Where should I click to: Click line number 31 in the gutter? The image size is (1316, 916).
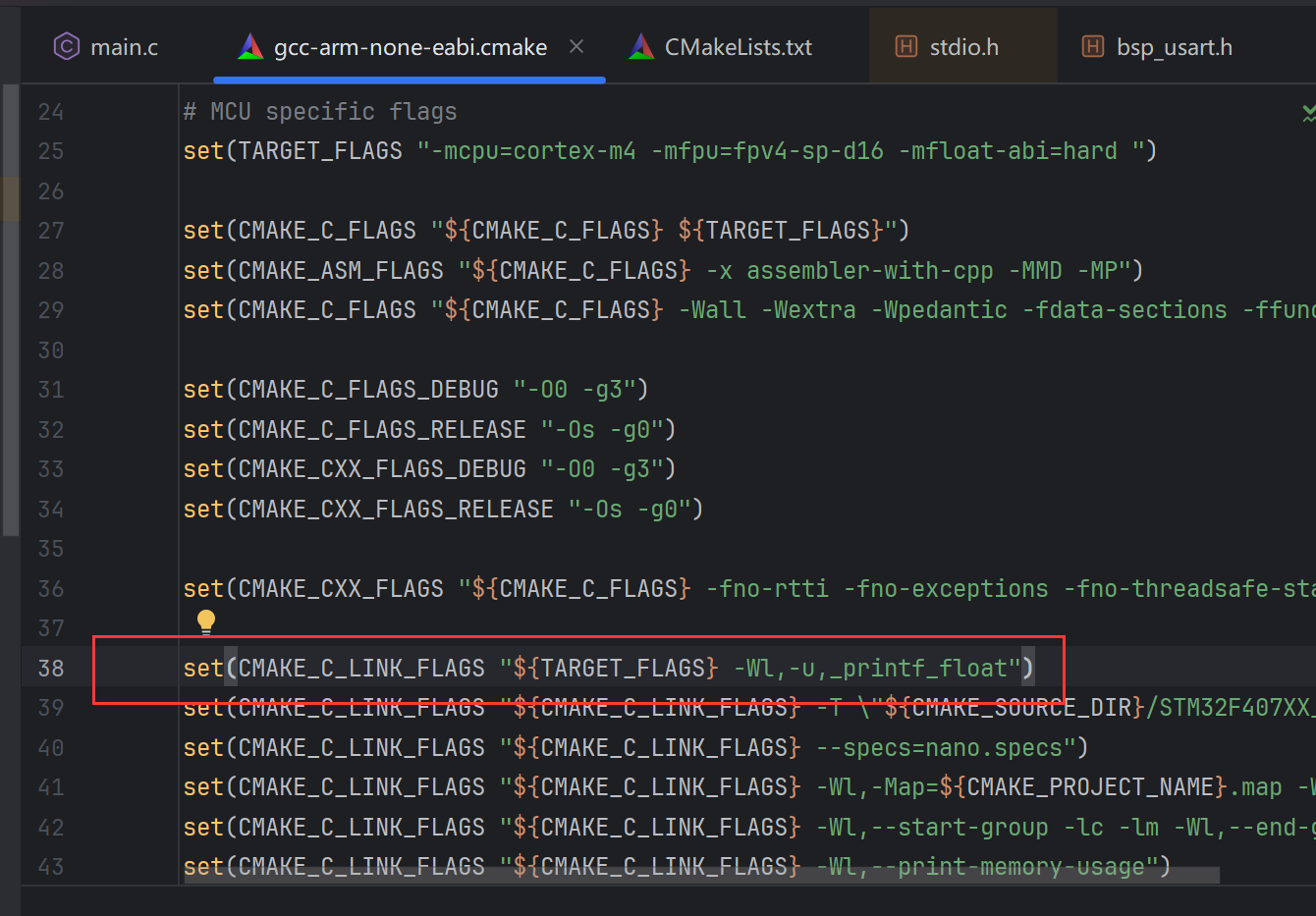(51, 390)
